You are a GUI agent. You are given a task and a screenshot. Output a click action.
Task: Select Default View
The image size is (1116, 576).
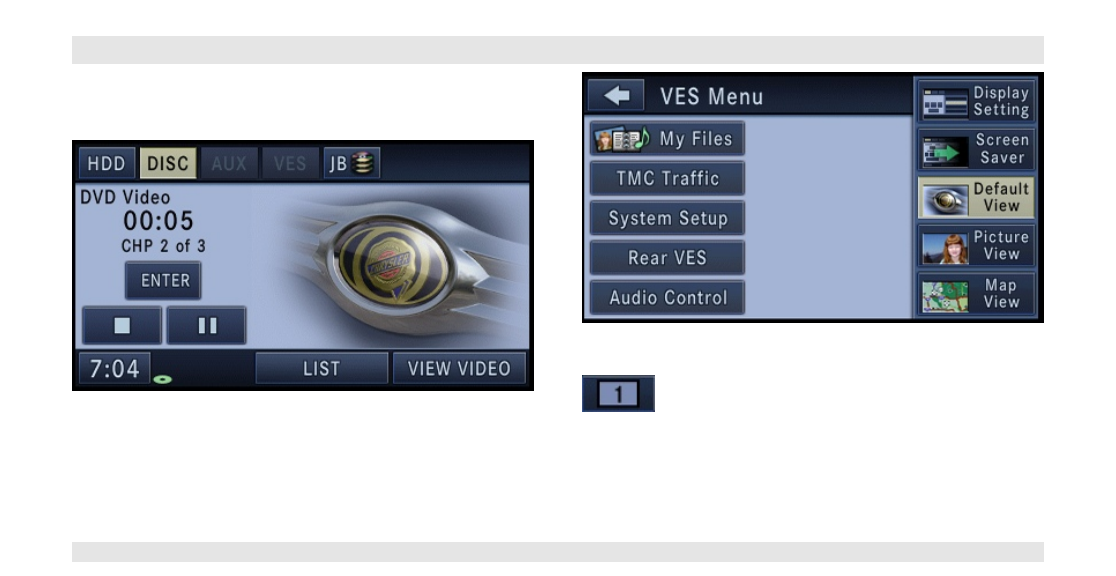(x=976, y=197)
